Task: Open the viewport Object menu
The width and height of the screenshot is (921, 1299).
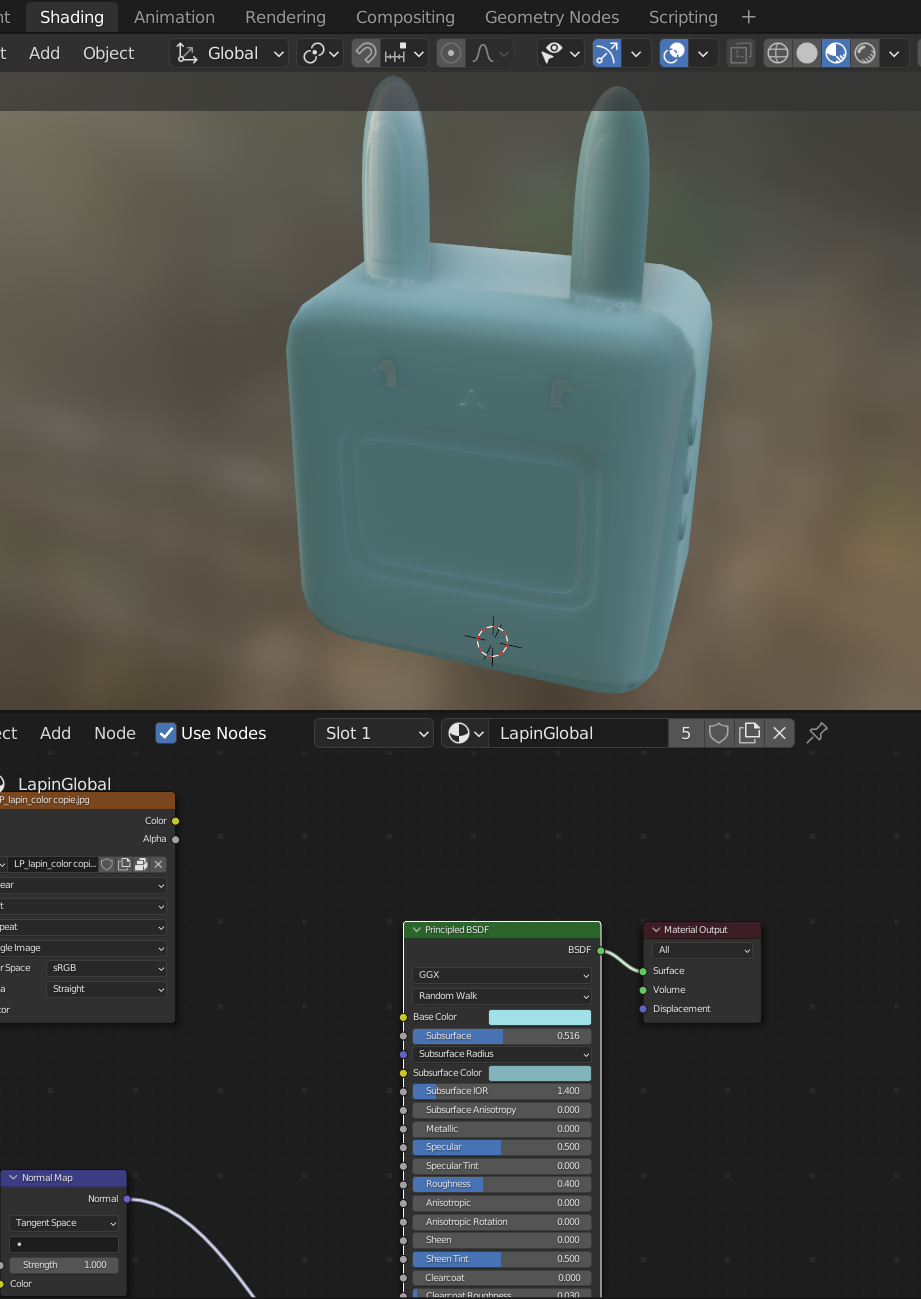Action: tap(108, 53)
